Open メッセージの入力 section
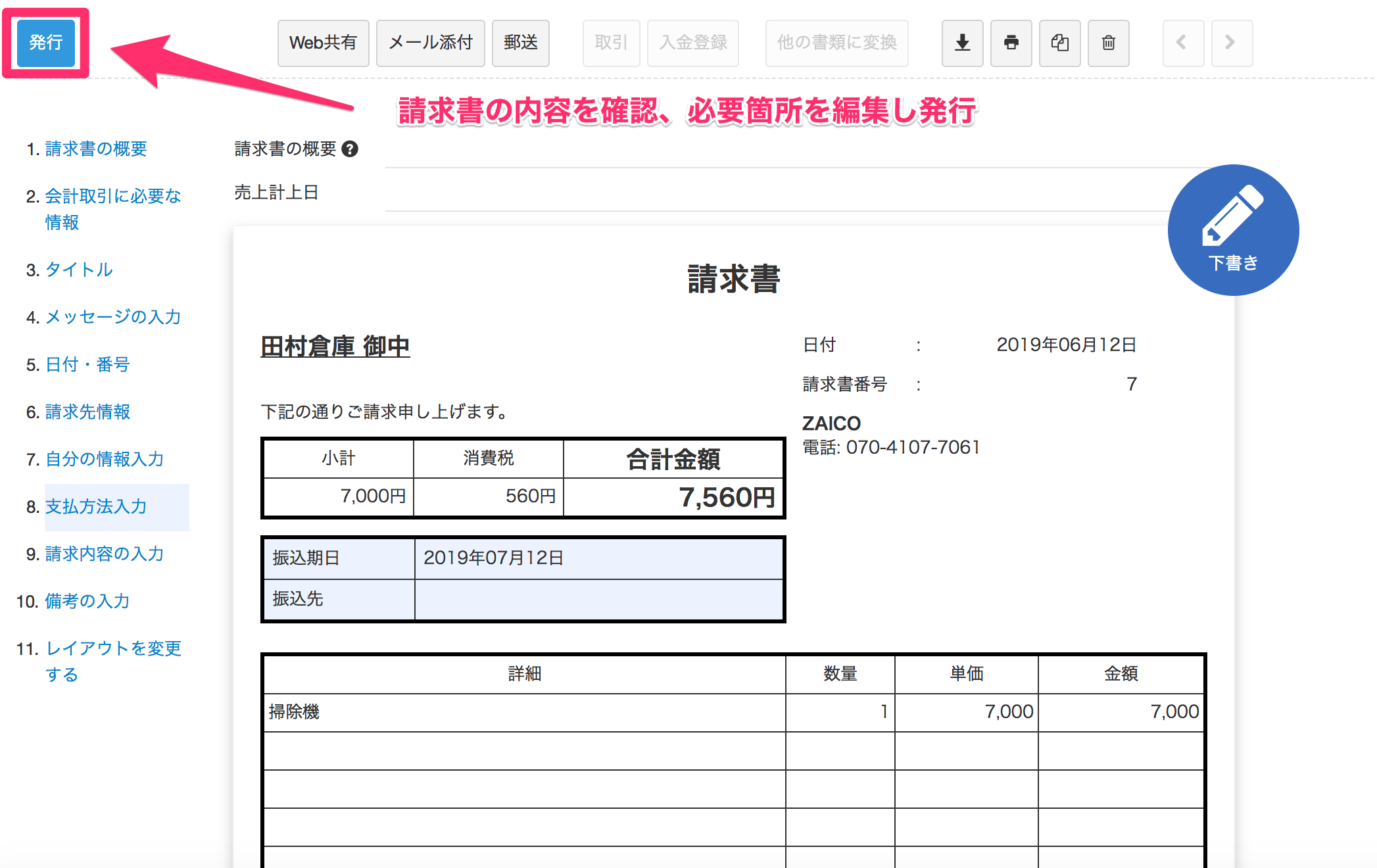Image resolution: width=1377 pixels, height=868 pixels. (x=113, y=317)
